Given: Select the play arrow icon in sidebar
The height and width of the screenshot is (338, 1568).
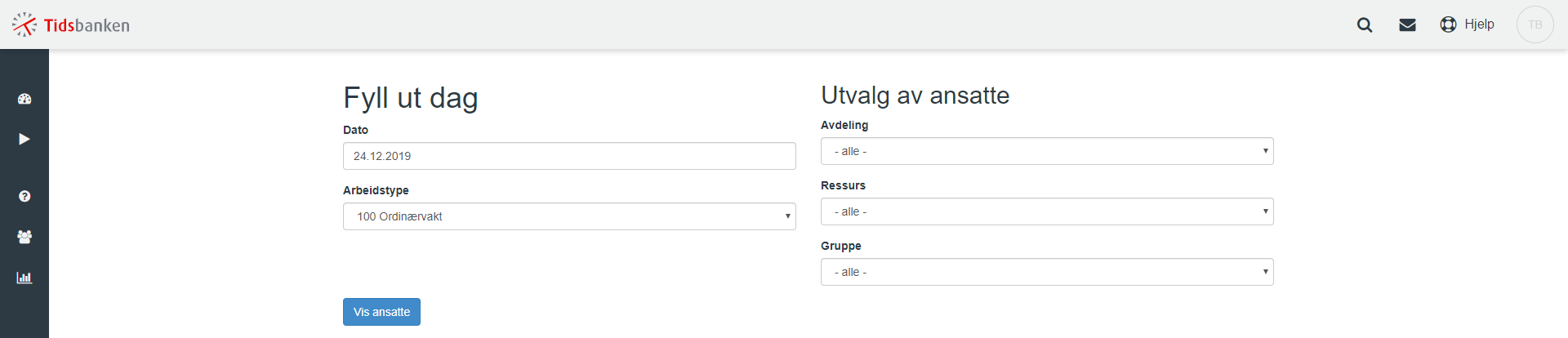Looking at the screenshot, I should click(24, 139).
